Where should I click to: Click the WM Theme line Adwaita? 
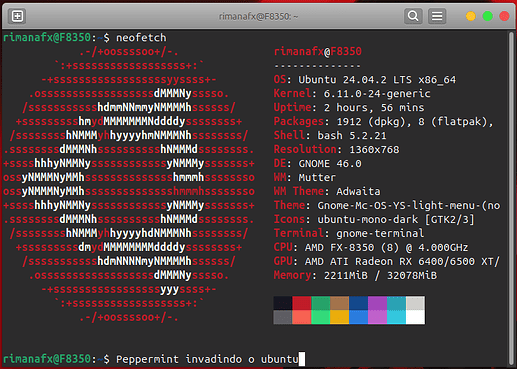[x=327, y=192]
